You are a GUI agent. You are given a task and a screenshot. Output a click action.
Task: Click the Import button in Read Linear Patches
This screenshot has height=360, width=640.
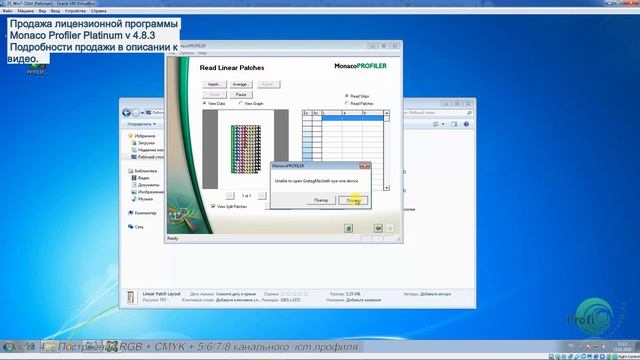[x=214, y=84]
